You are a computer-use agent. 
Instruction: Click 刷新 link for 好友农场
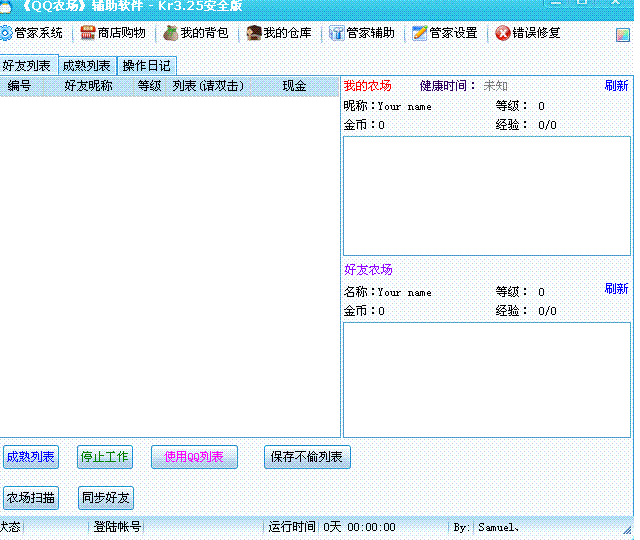pos(616,289)
